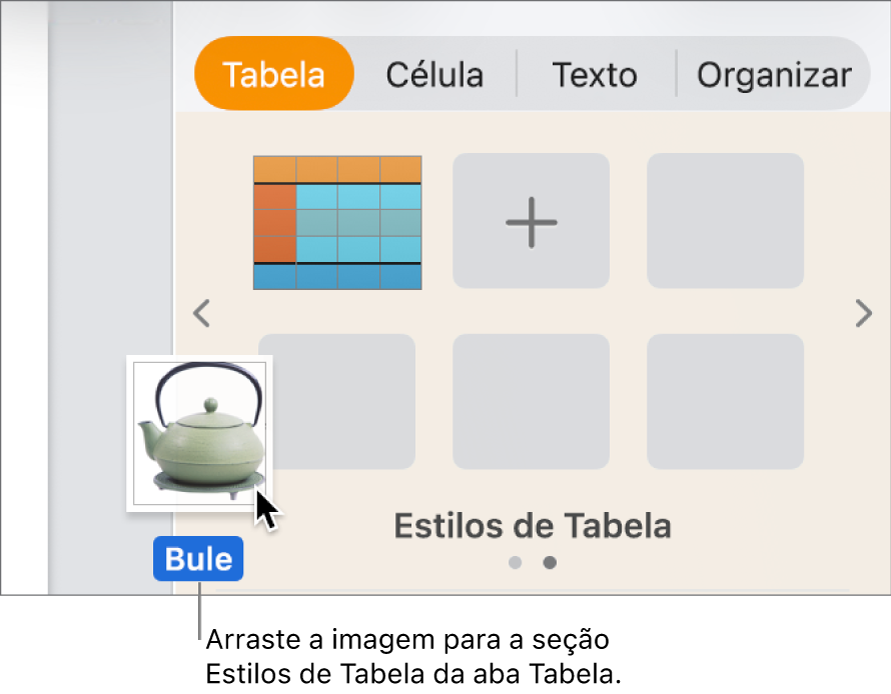Click the plus icon in the styles grid
The height and width of the screenshot is (694, 891).
pos(530,220)
